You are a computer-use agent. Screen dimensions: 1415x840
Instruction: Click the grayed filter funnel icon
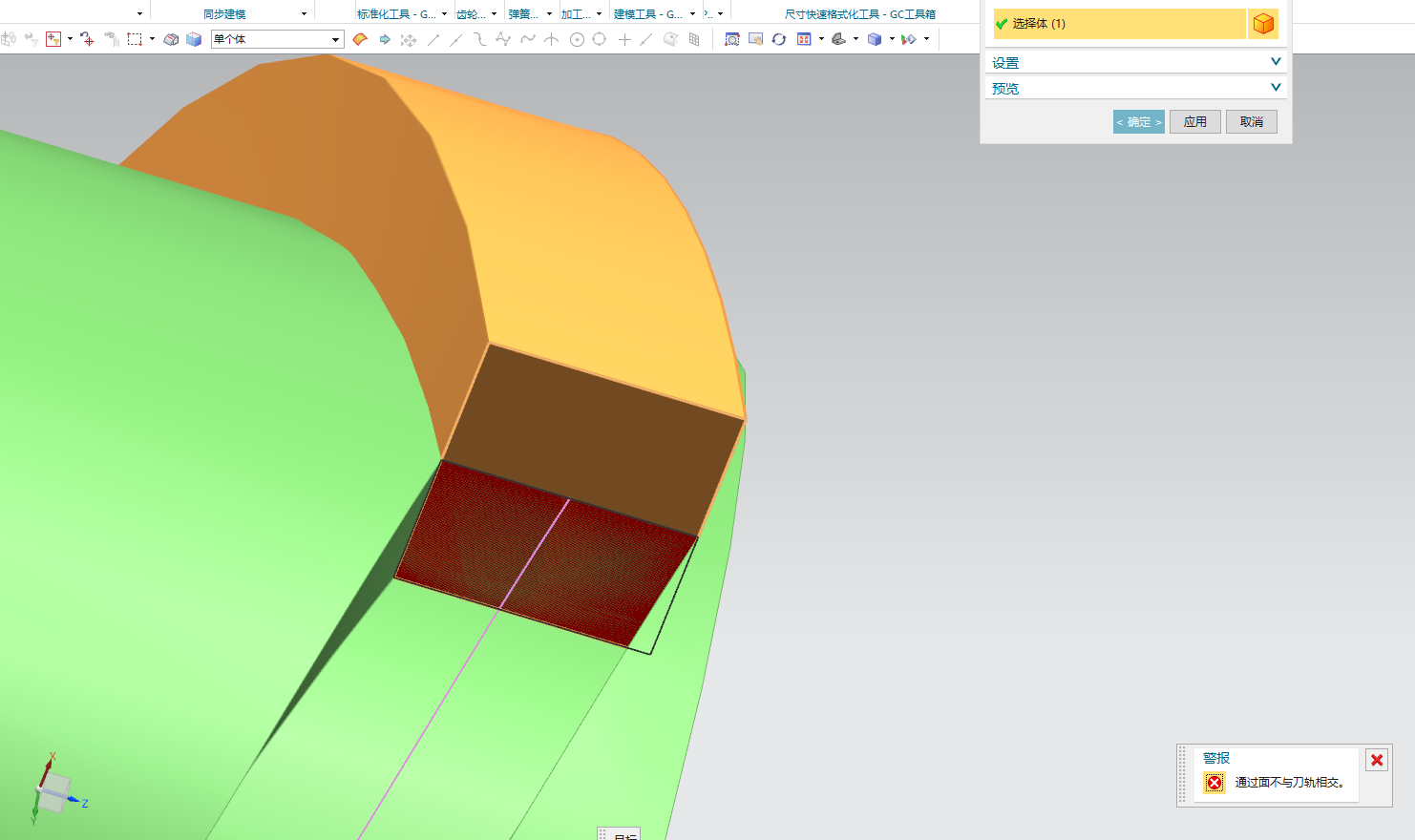click(32, 39)
